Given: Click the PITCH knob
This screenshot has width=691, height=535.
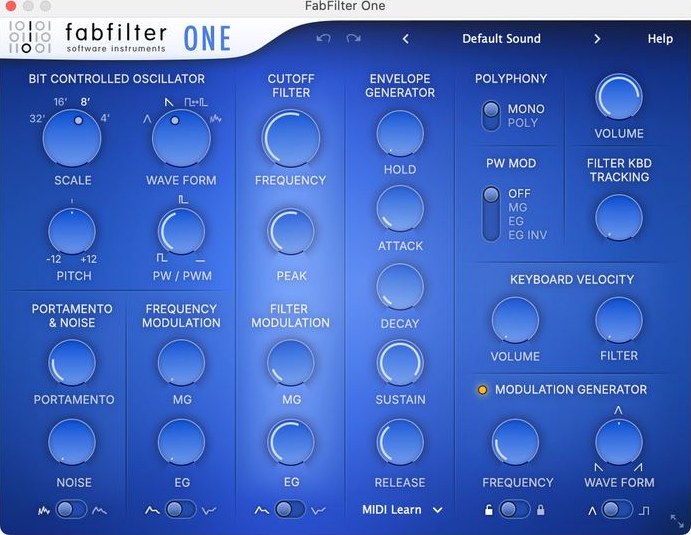Looking at the screenshot, I should pos(72,231).
